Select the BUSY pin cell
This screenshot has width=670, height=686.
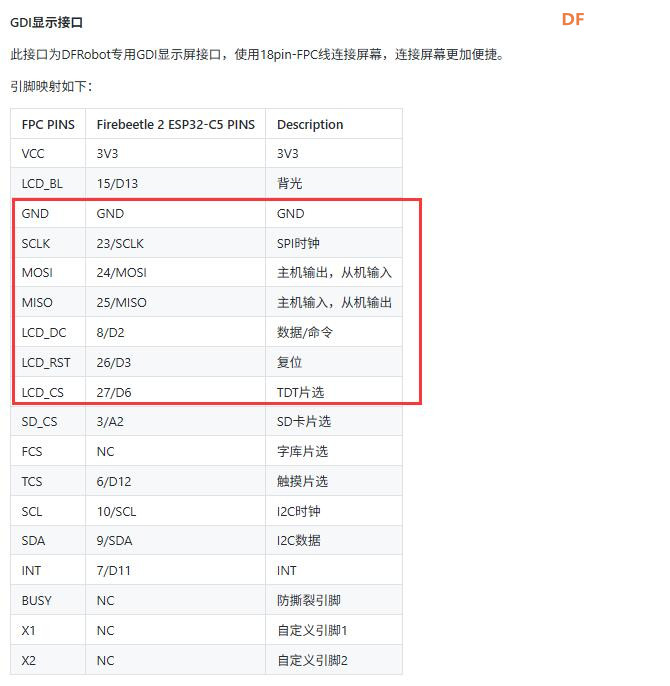(x=36, y=600)
